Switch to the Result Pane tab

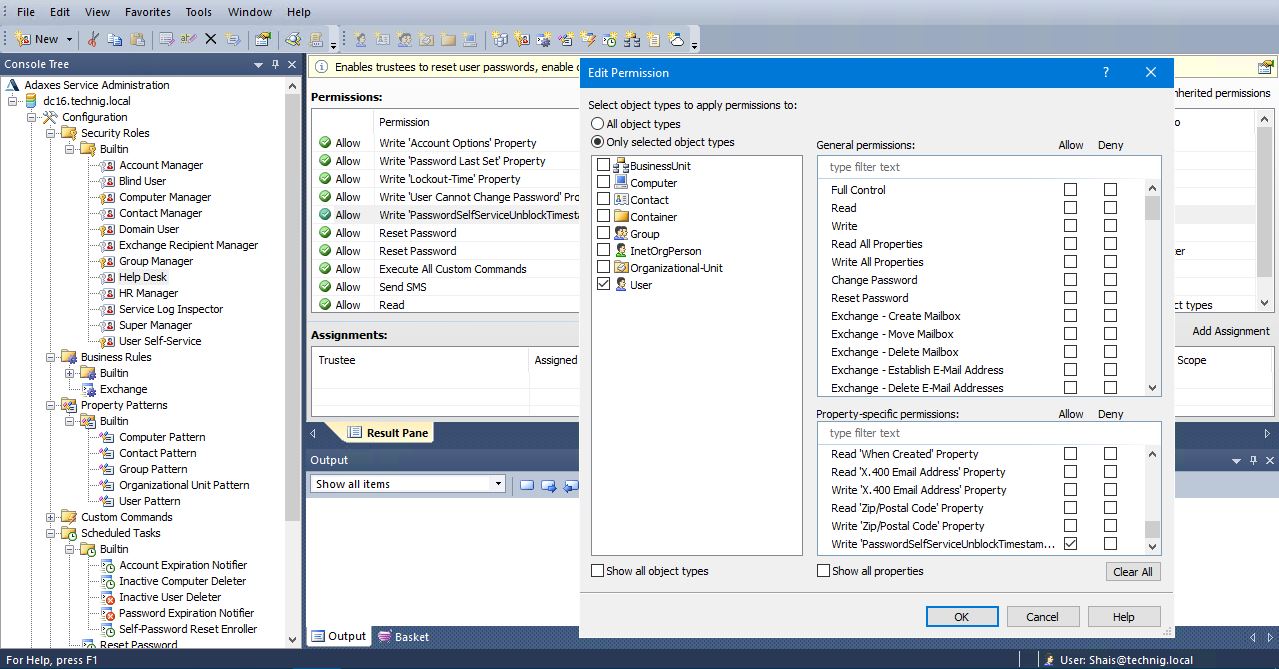(x=389, y=433)
